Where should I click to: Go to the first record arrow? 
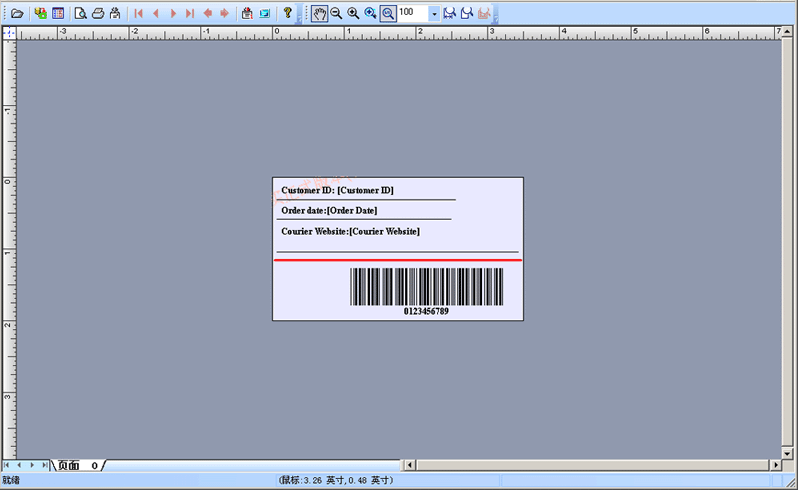(x=138, y=13)
